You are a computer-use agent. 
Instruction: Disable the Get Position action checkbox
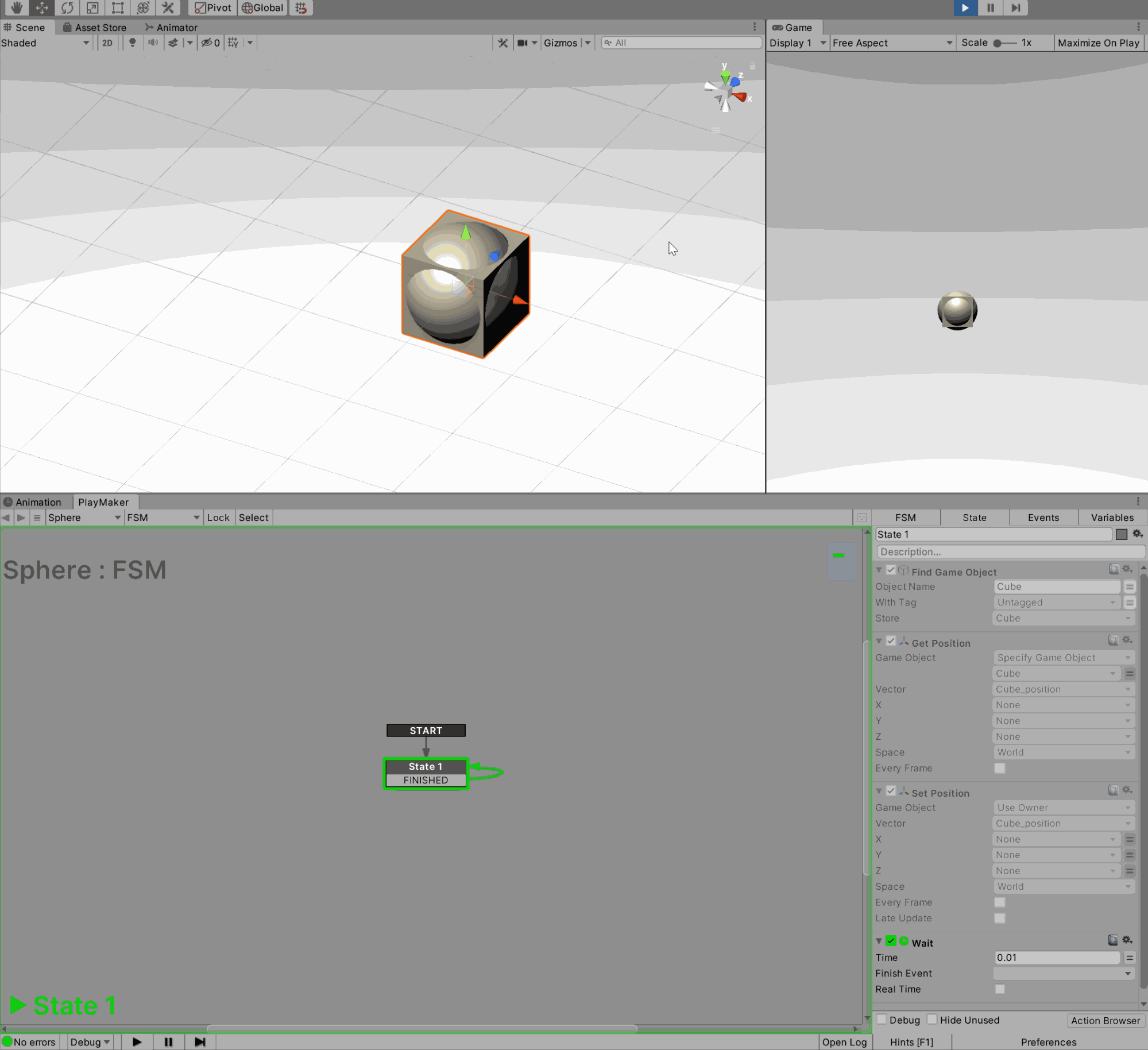pyautogui.click(x=890, y=641)
